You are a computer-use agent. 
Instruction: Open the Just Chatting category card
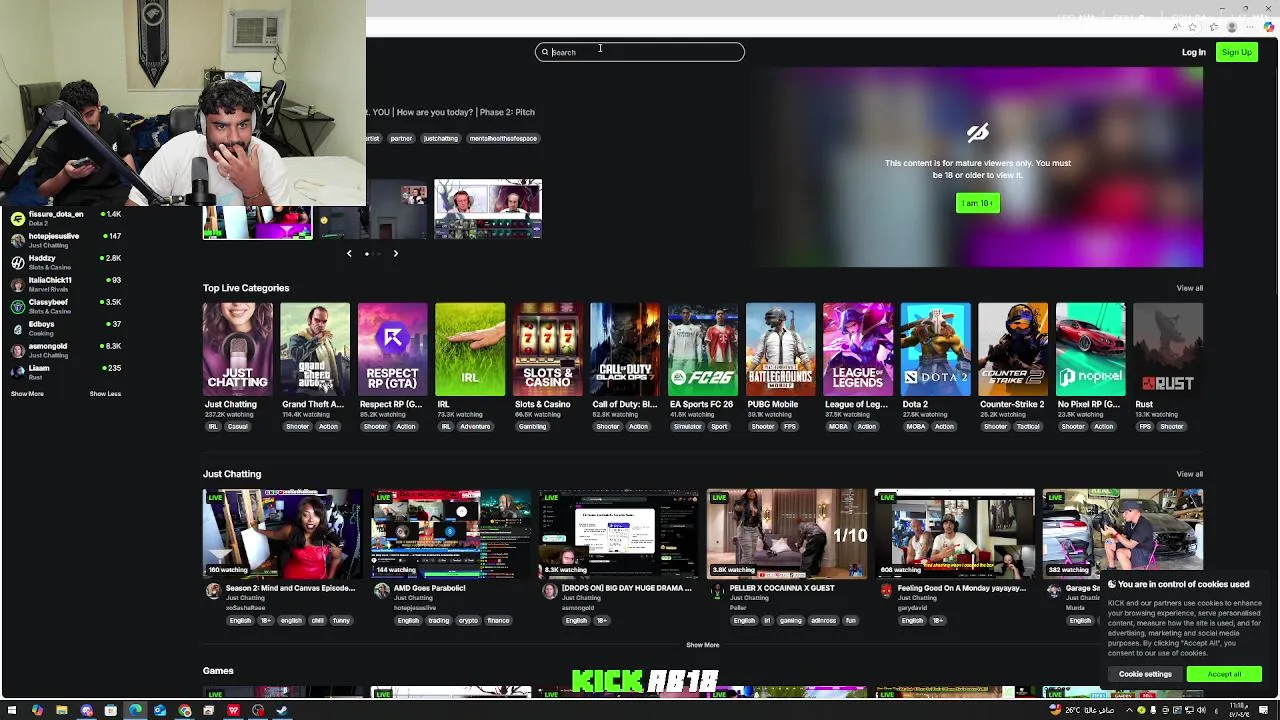(x=237, y=349)
